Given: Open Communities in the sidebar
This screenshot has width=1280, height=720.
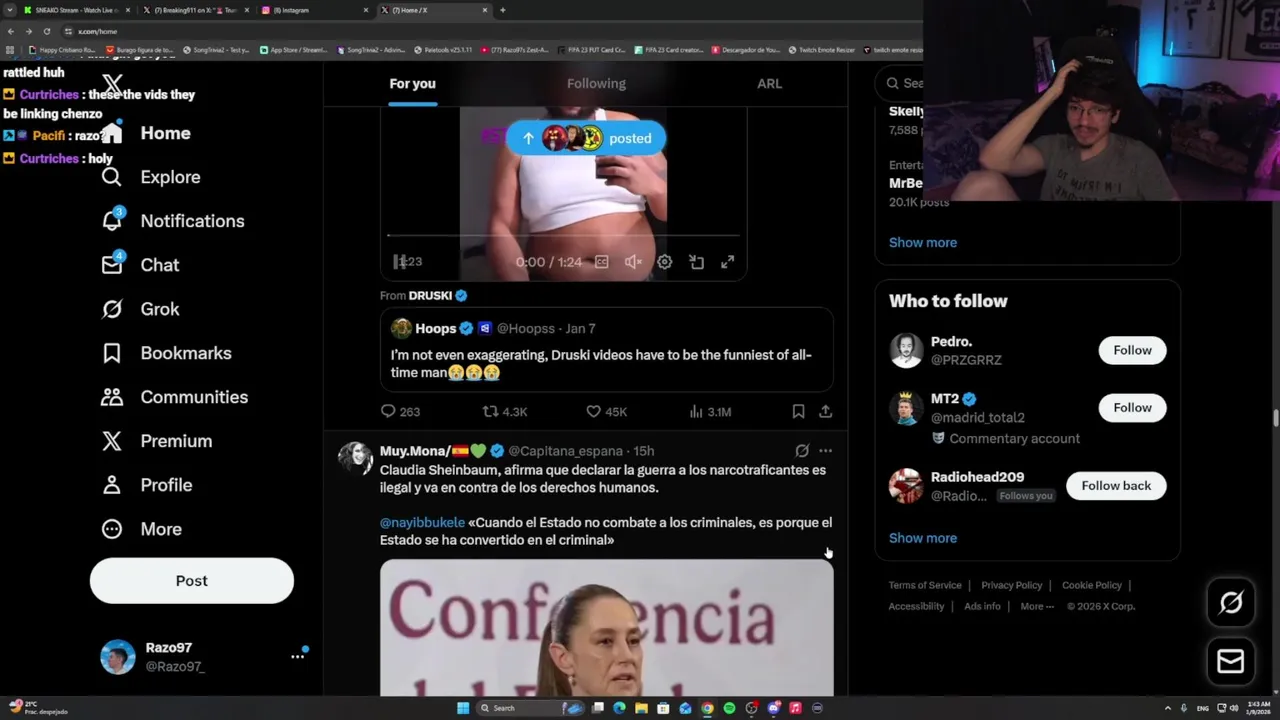Looking at the screenshot, I should [x=175, y=397].
